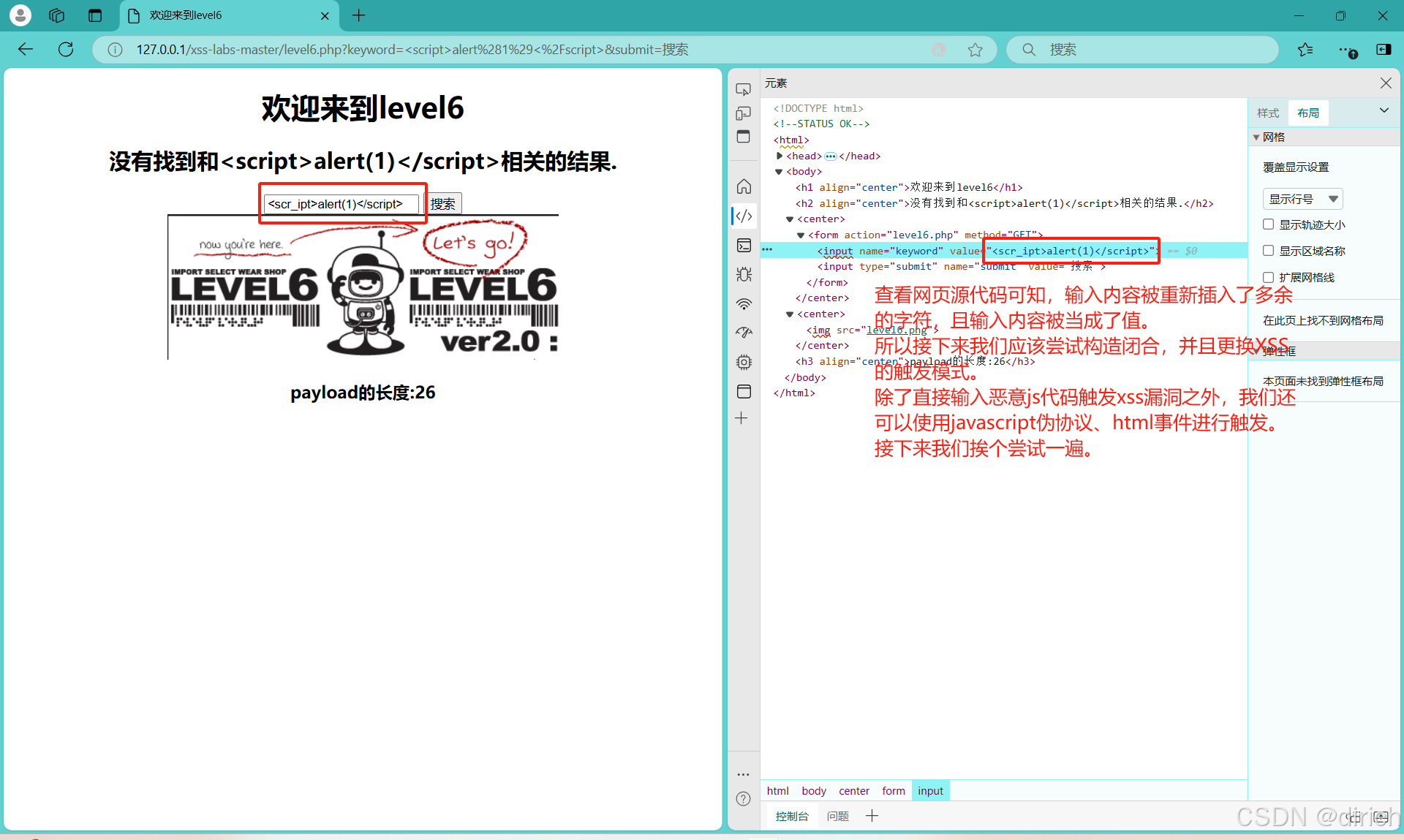Open the Network wifi icon in DevTools

(x=744, y=303)
